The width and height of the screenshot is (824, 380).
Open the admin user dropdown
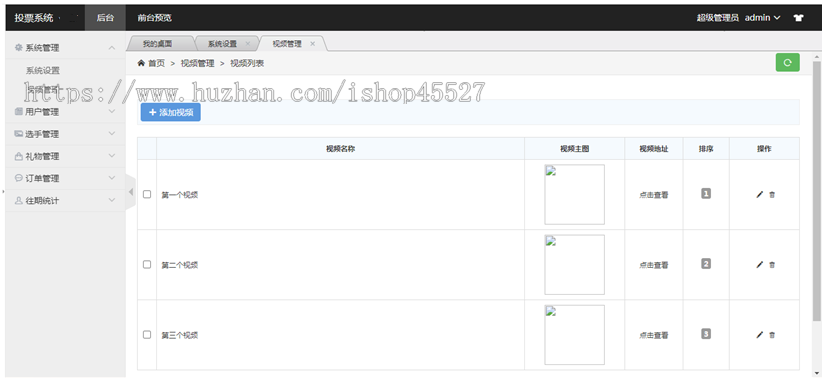(763, 18)
